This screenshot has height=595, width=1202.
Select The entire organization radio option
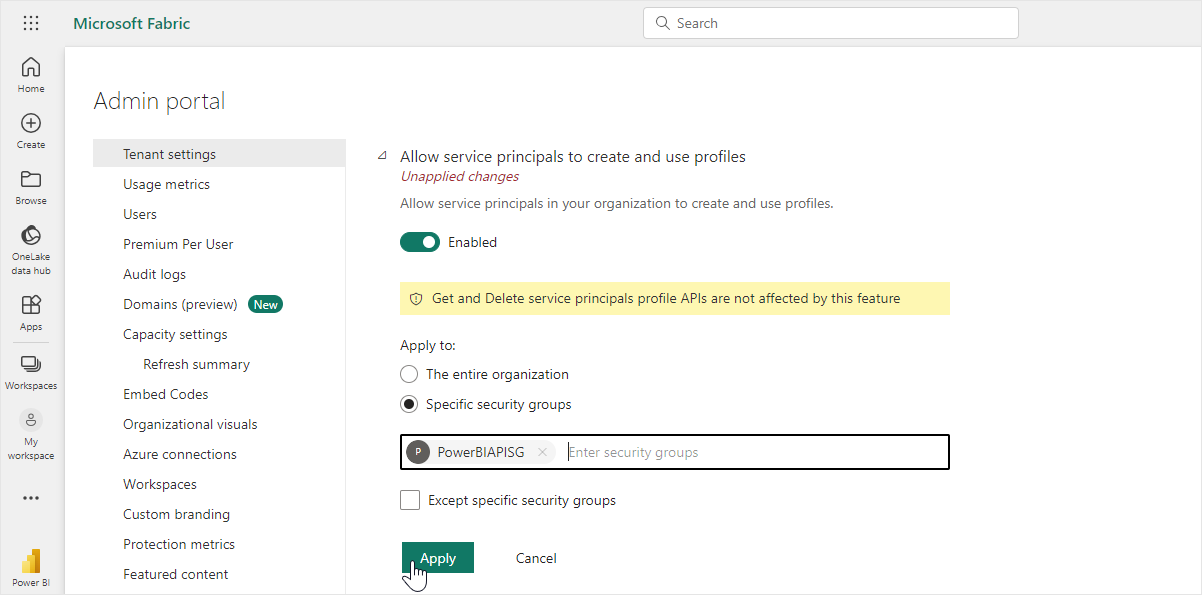[x=409, y=374]
